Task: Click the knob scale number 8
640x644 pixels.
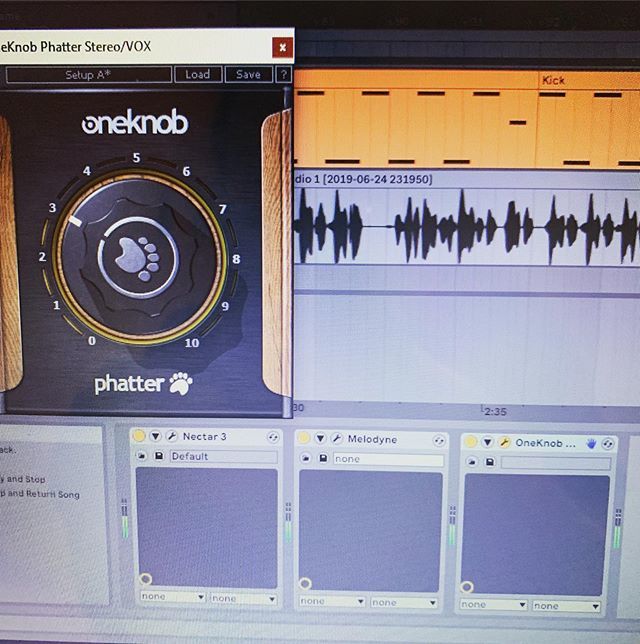Action: click(x=236, y=259)
